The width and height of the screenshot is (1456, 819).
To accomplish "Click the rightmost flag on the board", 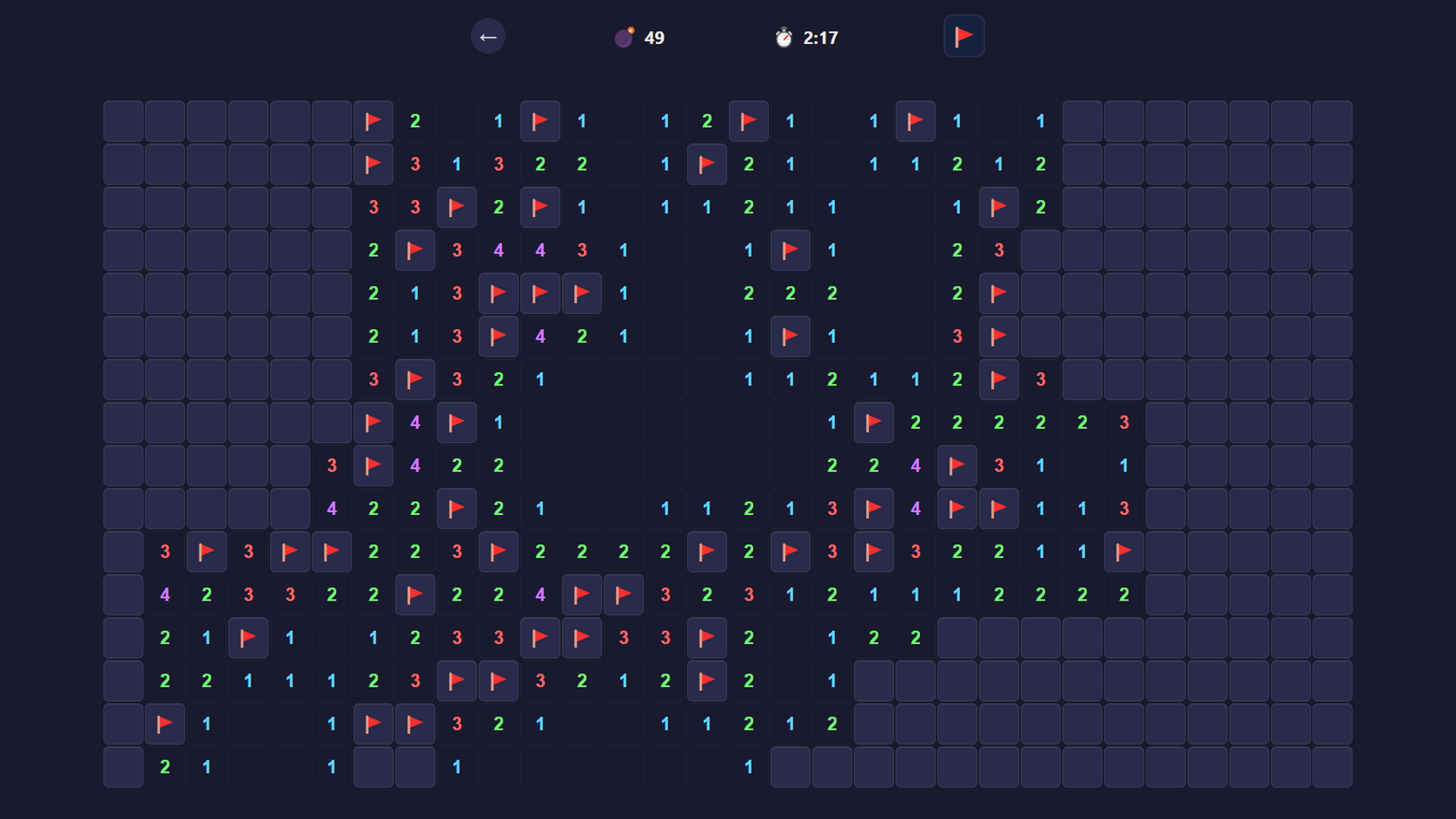I will point(1124,551).
